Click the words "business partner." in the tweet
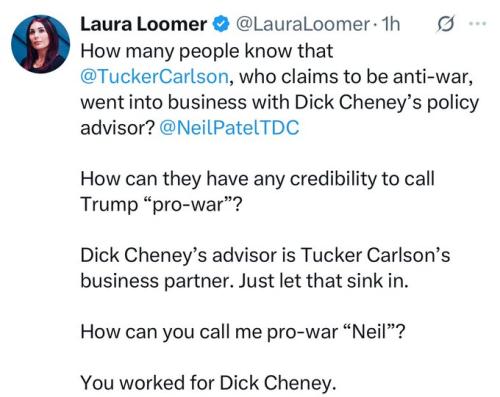500x397 pixels. coord(158,281)
